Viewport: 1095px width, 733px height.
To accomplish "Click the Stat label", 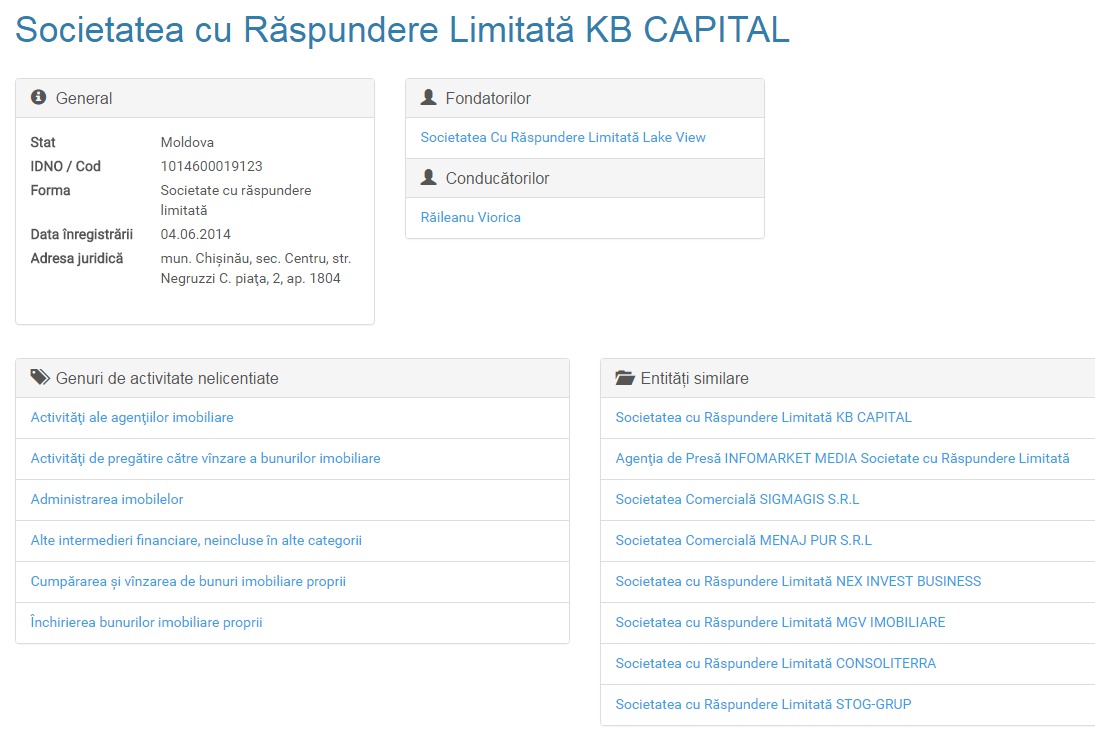I will click(43, 142).
